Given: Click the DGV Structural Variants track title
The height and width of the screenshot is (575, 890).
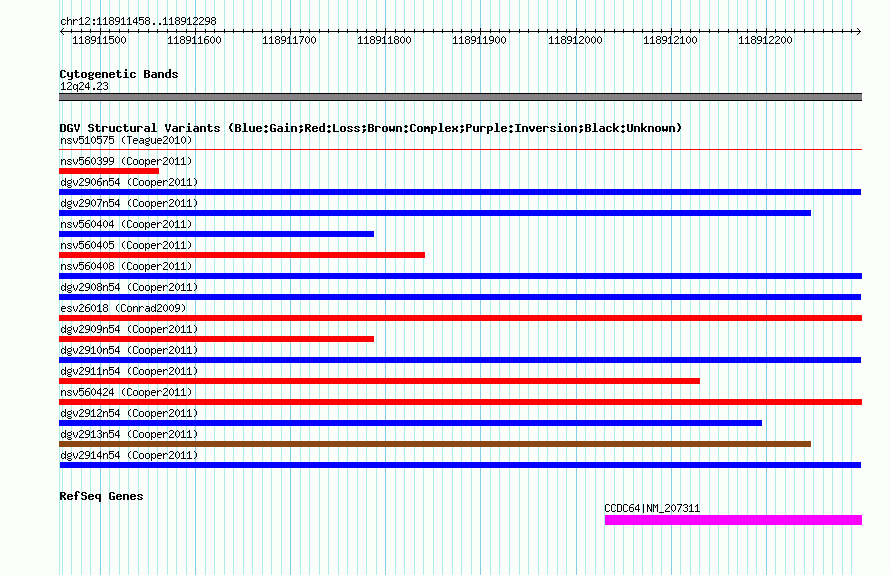Looking at the screenshot, I should coord(370,128).
